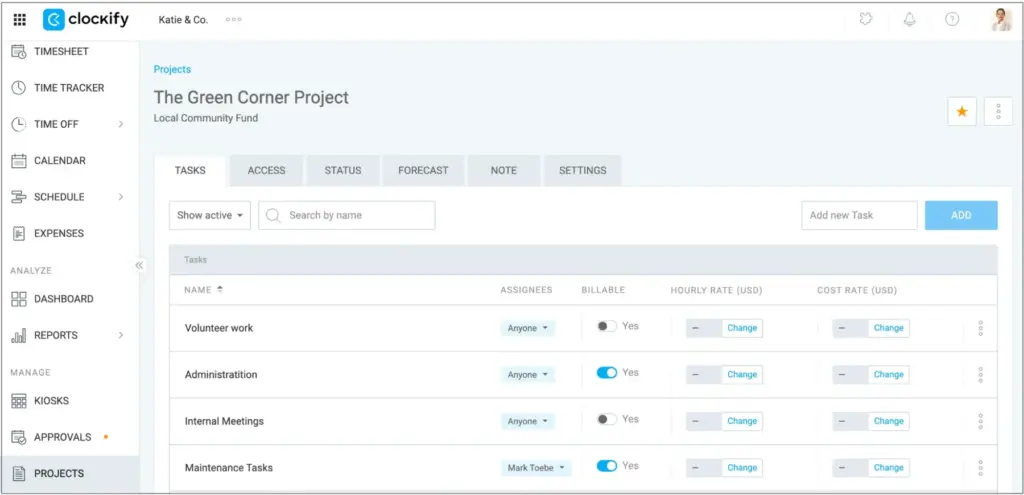Open the Volunteer work row options menu
The width and height of the screenshot is (1024, 495).
pos(981,328)
